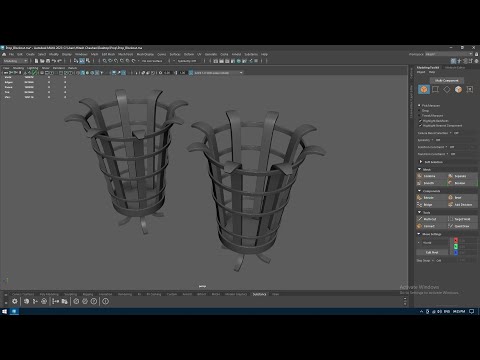The image size is (480, 360).
Task: Open the viewport Lighting menu
Action: pyautogui.click(x=33, y=68)
